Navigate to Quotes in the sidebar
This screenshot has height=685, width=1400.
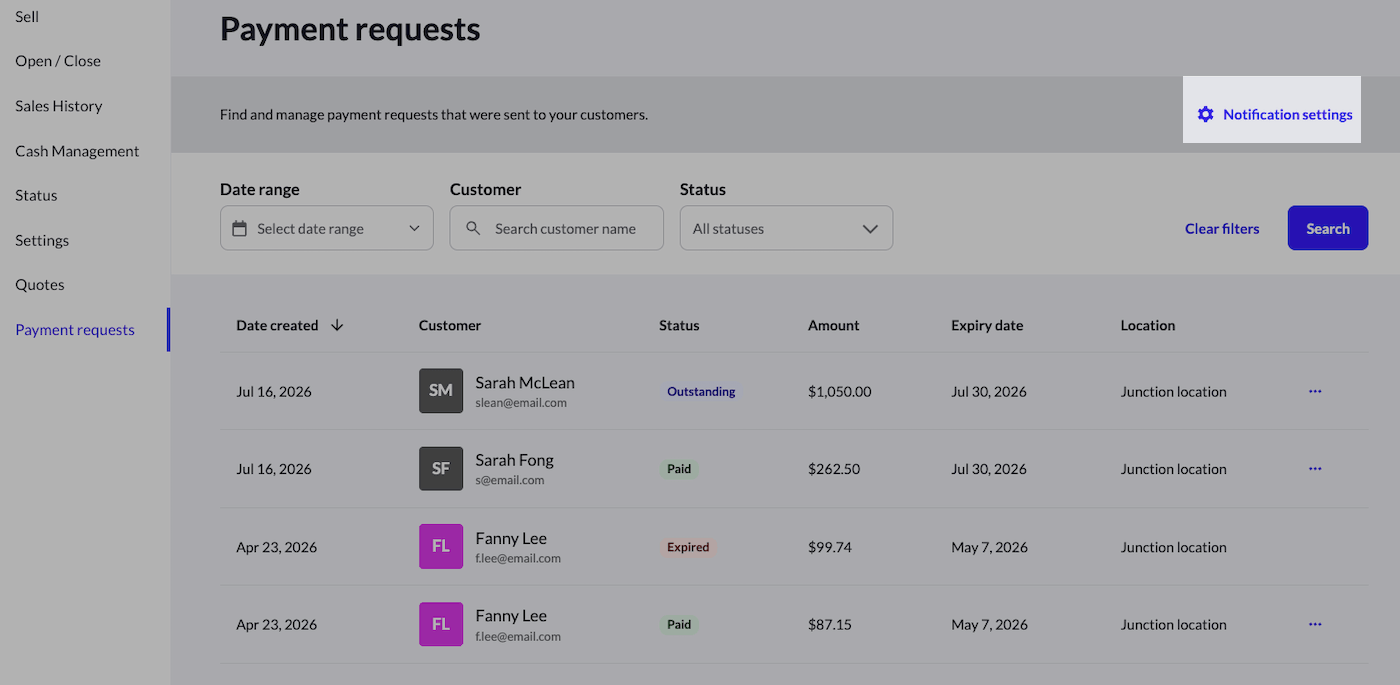[x=40, y=285]
